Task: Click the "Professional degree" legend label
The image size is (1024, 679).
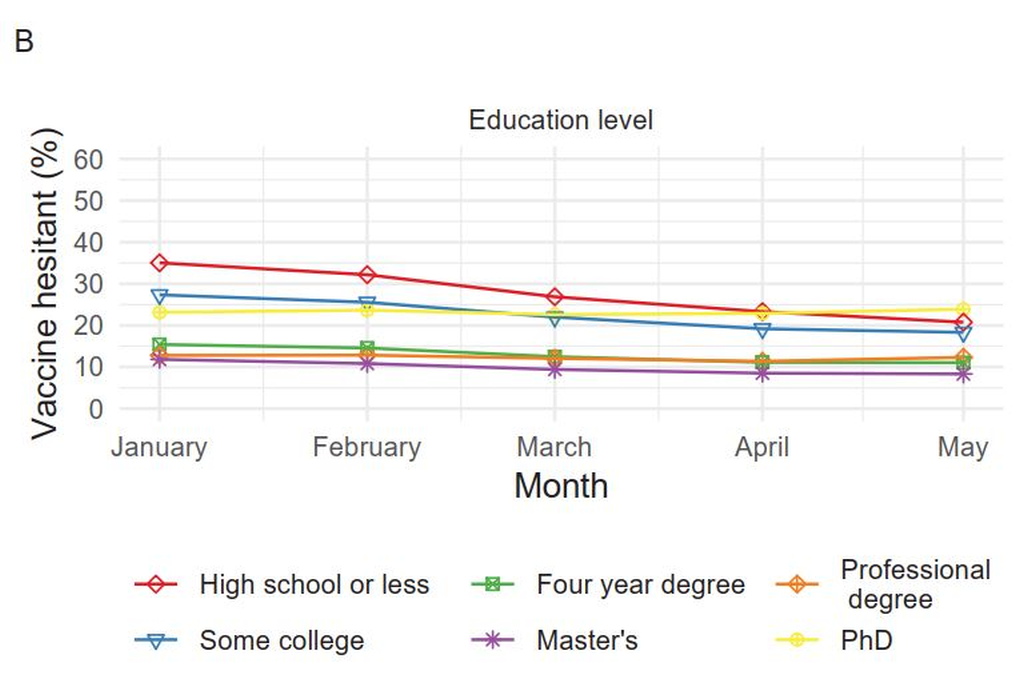Action: pos(914,584)
